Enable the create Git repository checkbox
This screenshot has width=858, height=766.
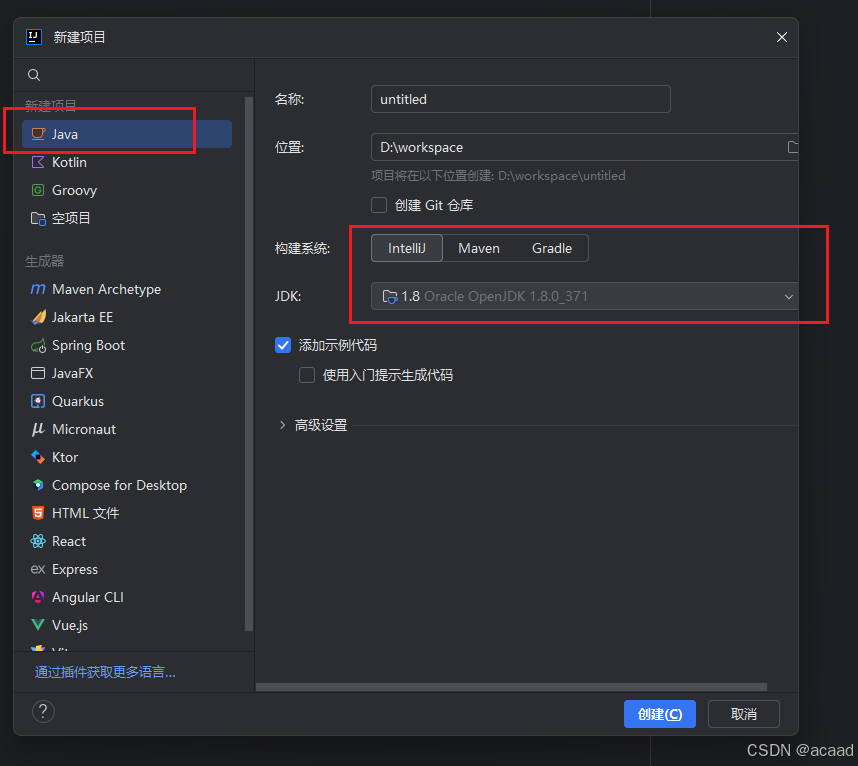tap(379, 205)
